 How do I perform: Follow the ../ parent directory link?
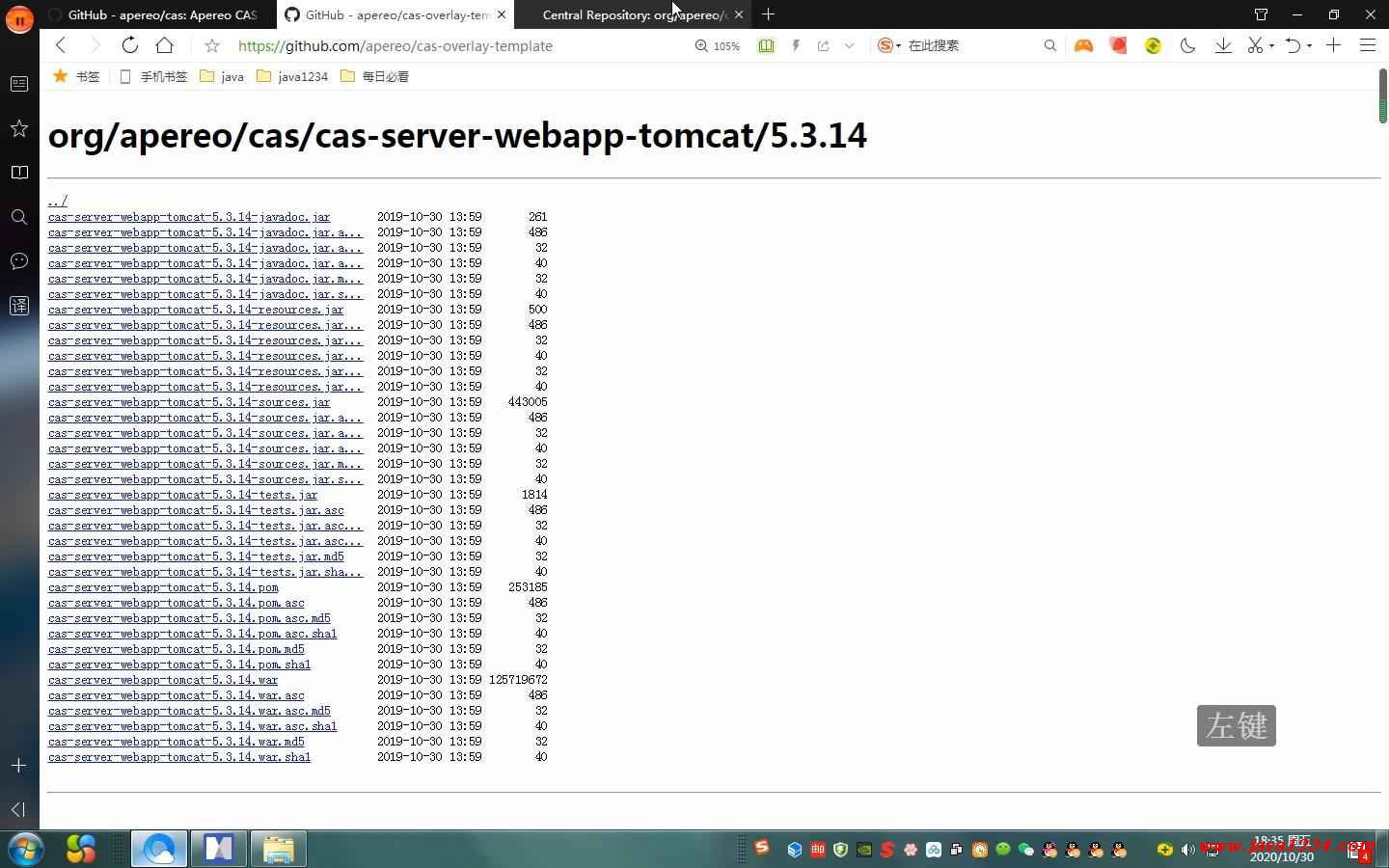coord(58,202)
